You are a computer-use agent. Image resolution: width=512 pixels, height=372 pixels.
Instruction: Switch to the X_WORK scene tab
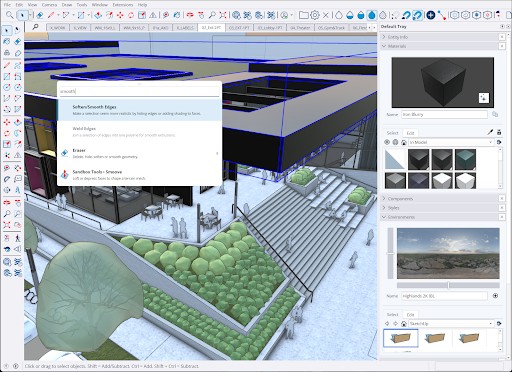[x=58, y=28]
